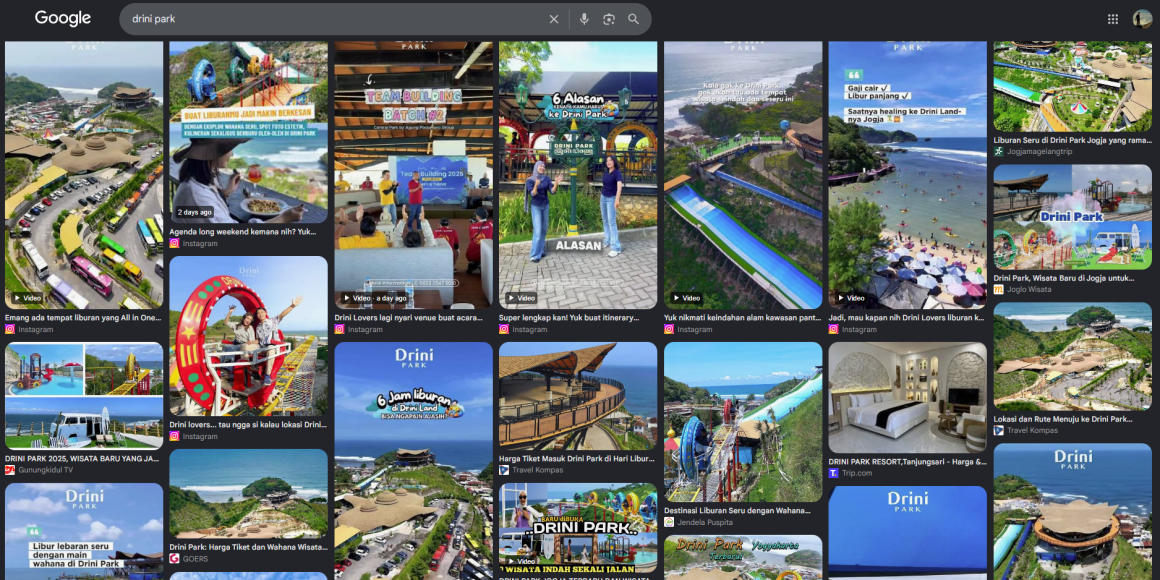Open 'Harga Tiket Masuk Drini Park di Hari Libur' caption
The image size is (1160, 580).
pos(577,458)
